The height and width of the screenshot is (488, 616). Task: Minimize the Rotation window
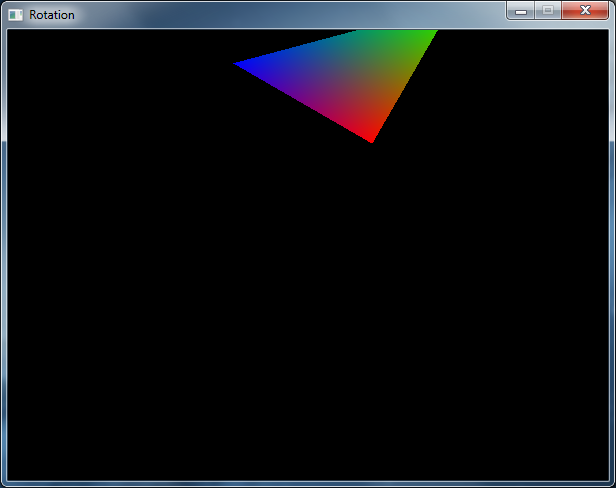(521, 10)
